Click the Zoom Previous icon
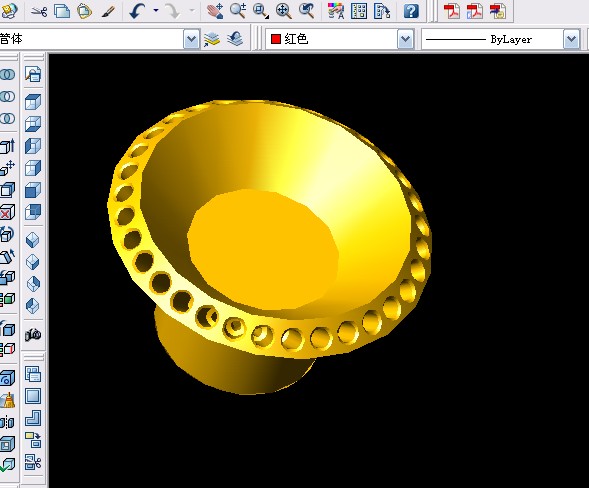The image size is (589, 488). [307, 11]
